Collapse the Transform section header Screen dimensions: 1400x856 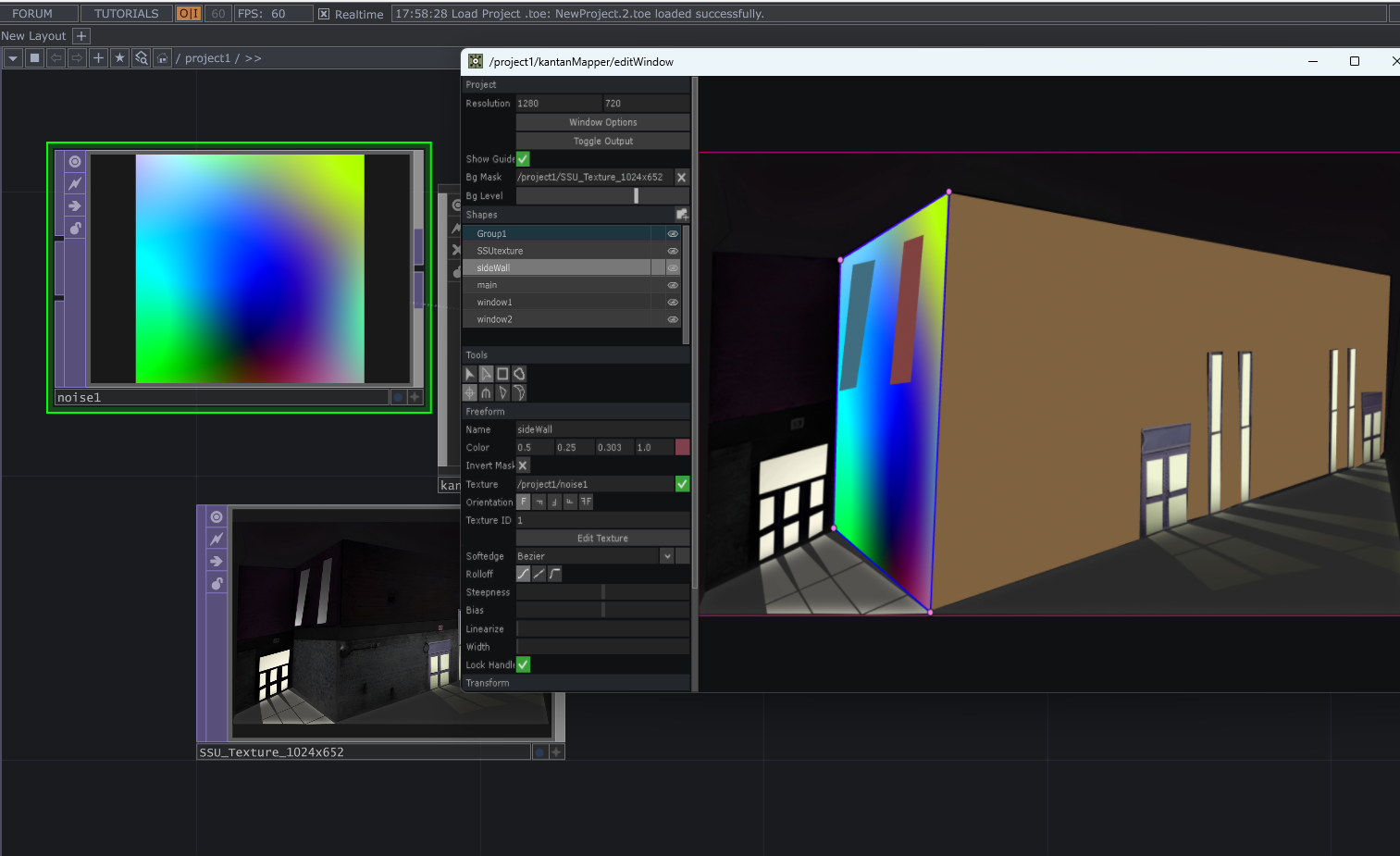pyautogui.click(x=488, y=682)
